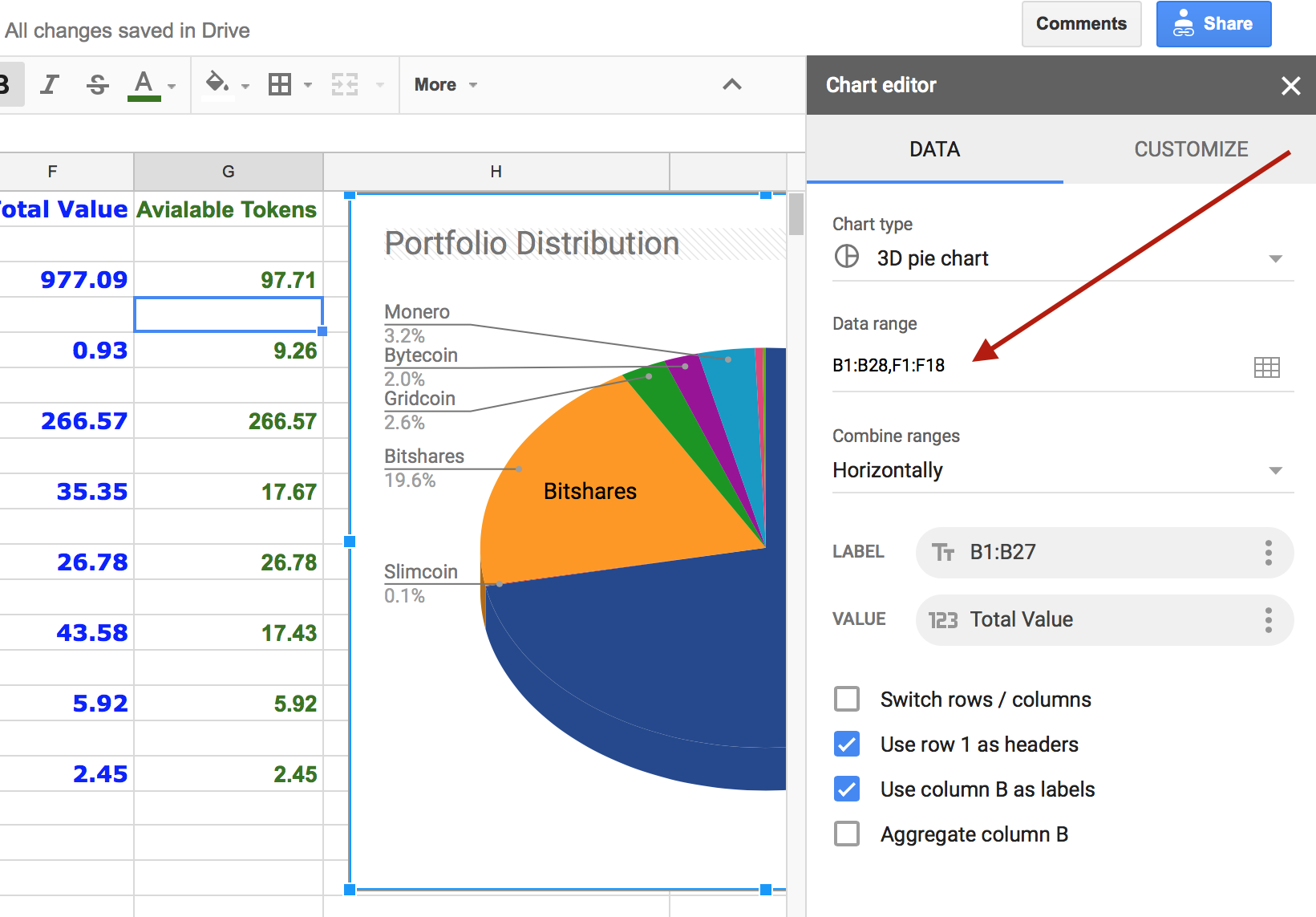
Task: Select cell with blue value 5.92
Action: 67,703
